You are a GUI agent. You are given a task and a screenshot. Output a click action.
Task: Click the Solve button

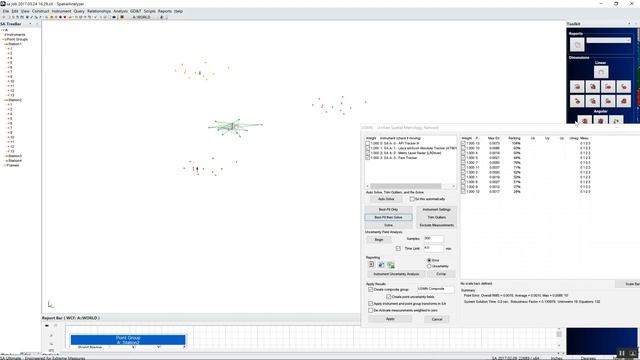(388, 225)
